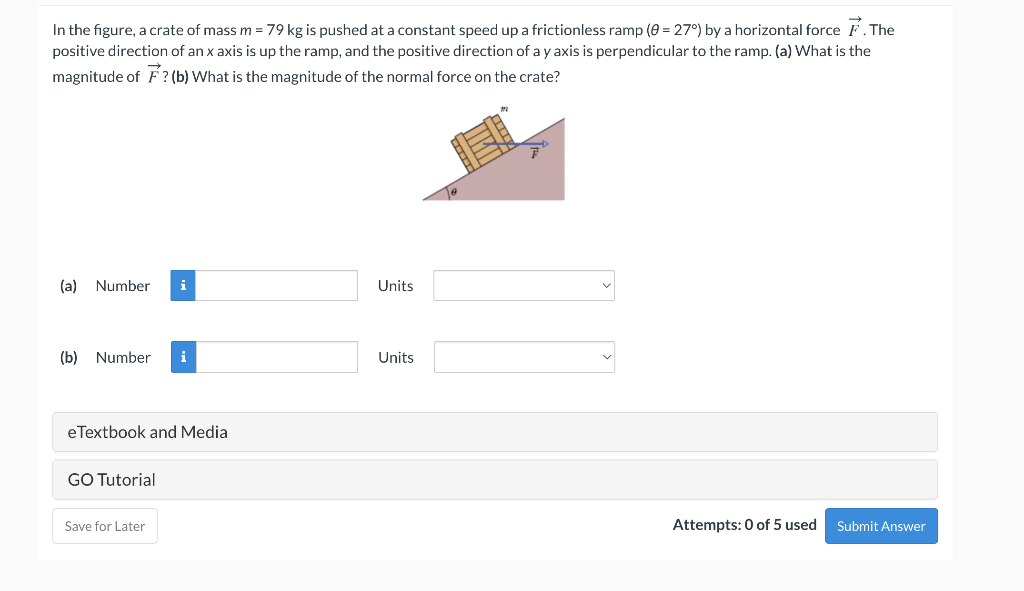The height and width of the screenshot is (591, 1024).
Task: Open the Units dropdown for part (b)
Action: [523, 357]
